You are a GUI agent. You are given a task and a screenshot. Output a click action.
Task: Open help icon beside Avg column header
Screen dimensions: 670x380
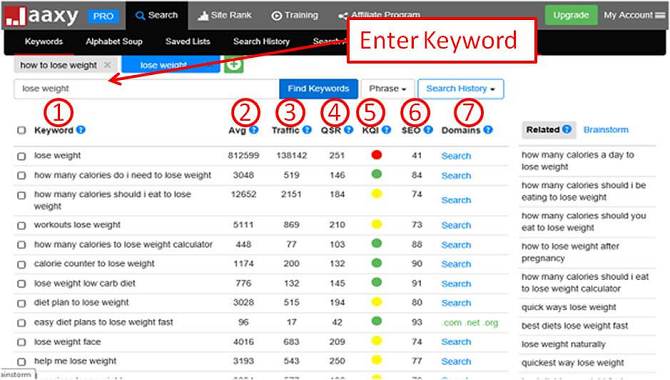pos(254,130)
